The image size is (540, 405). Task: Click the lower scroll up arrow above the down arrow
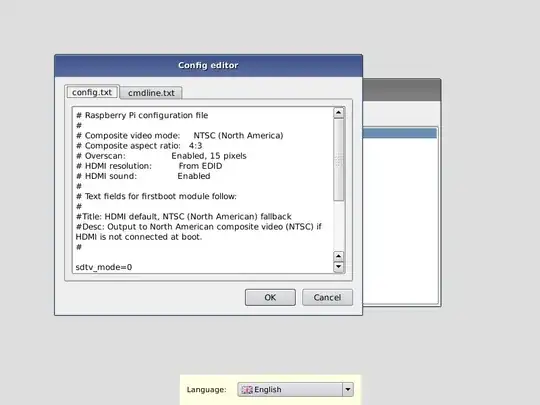pyautogui.click(x=339, y=256)
